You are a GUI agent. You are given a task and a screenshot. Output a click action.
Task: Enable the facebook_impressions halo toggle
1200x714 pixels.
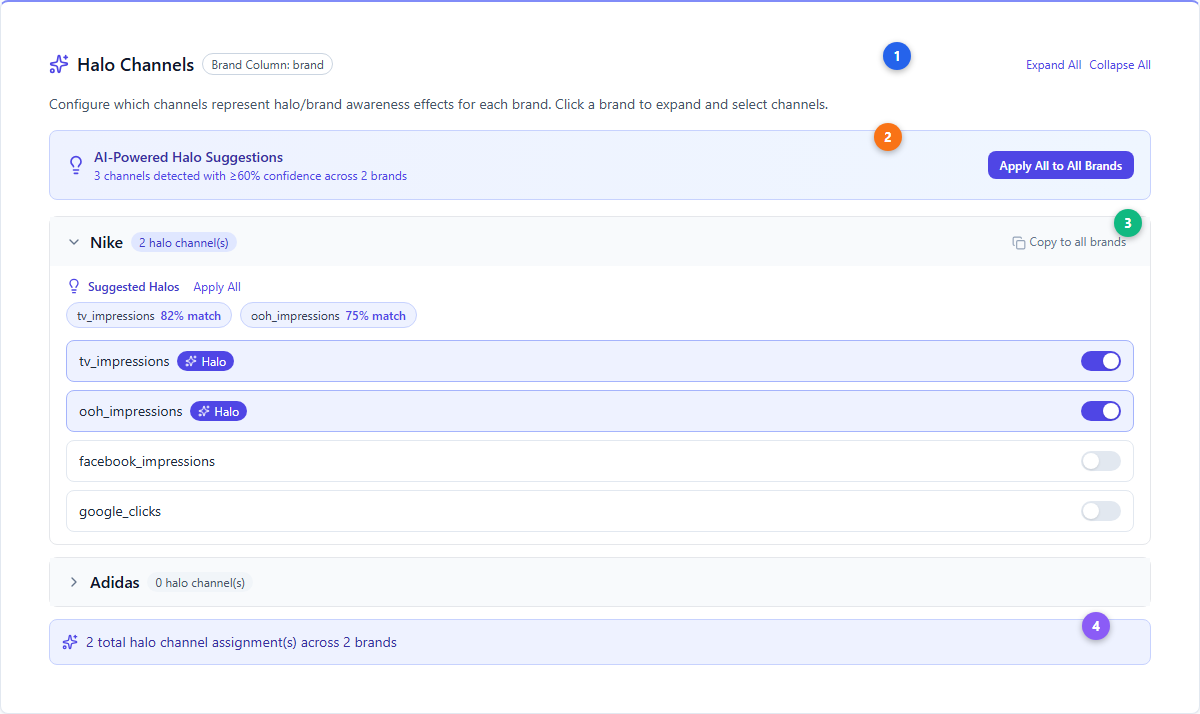[x=1101, y=461]
